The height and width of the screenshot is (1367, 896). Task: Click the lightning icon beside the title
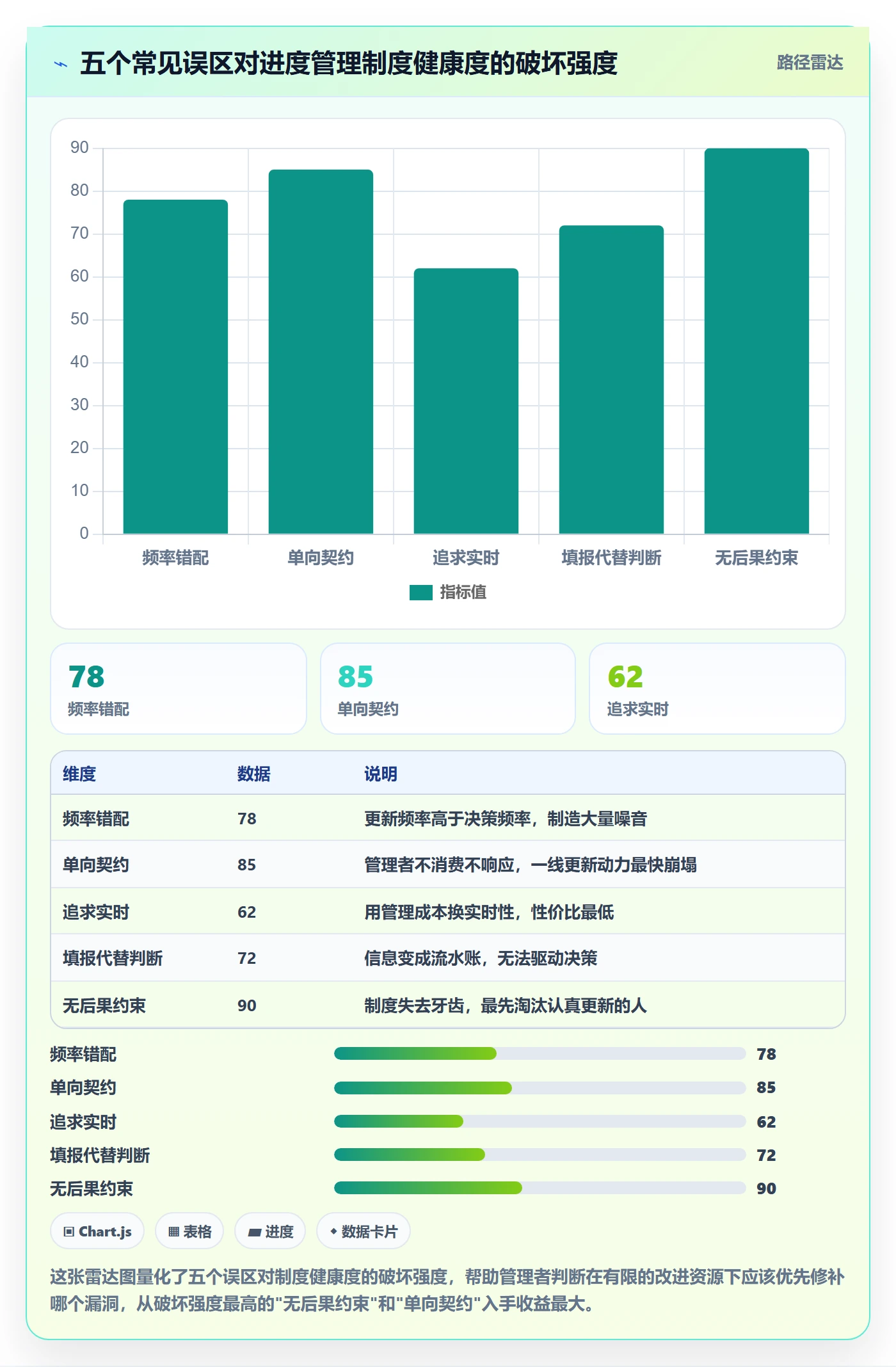click(x=61, y=63)
